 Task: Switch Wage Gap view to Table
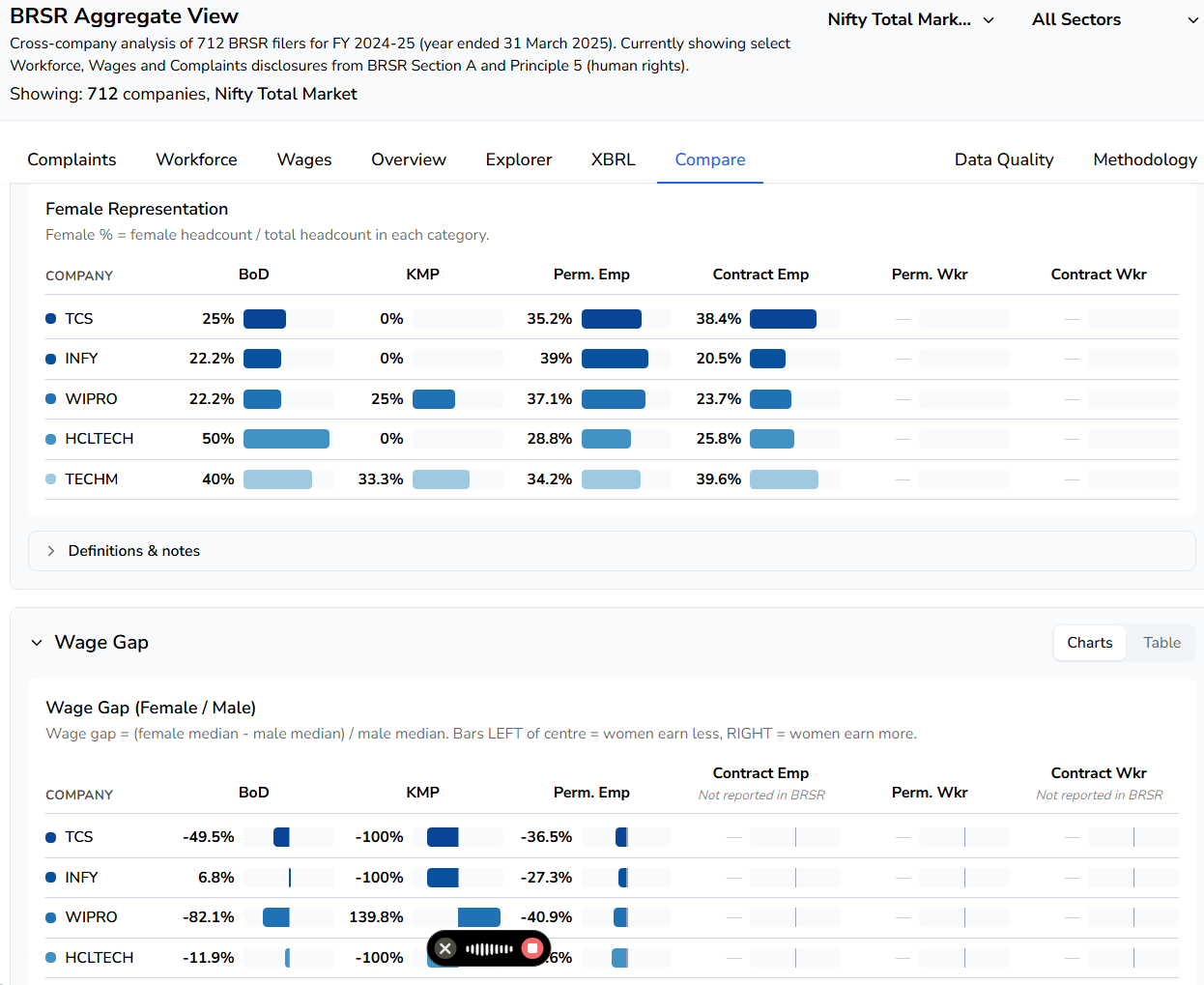1161,643
